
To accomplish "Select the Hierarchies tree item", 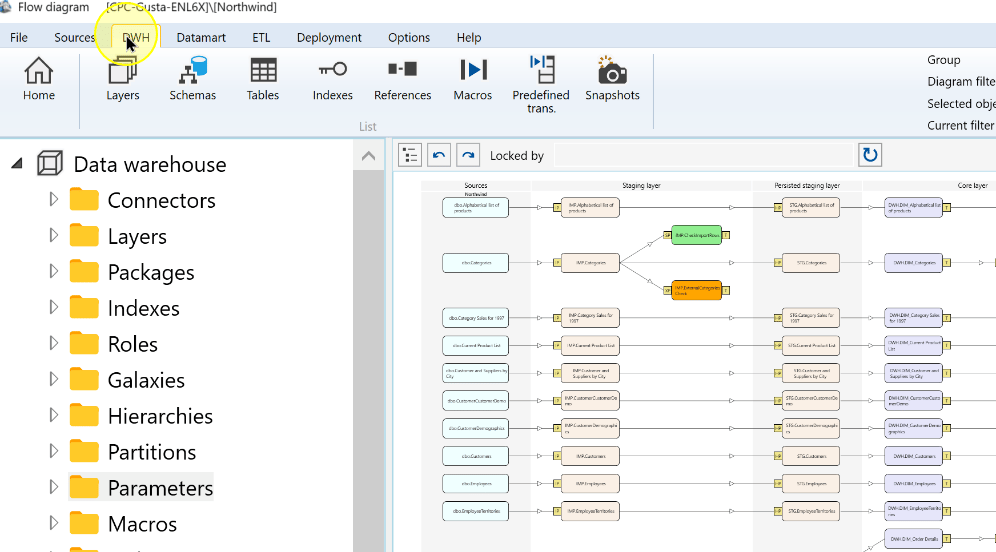I will [160, 415].
